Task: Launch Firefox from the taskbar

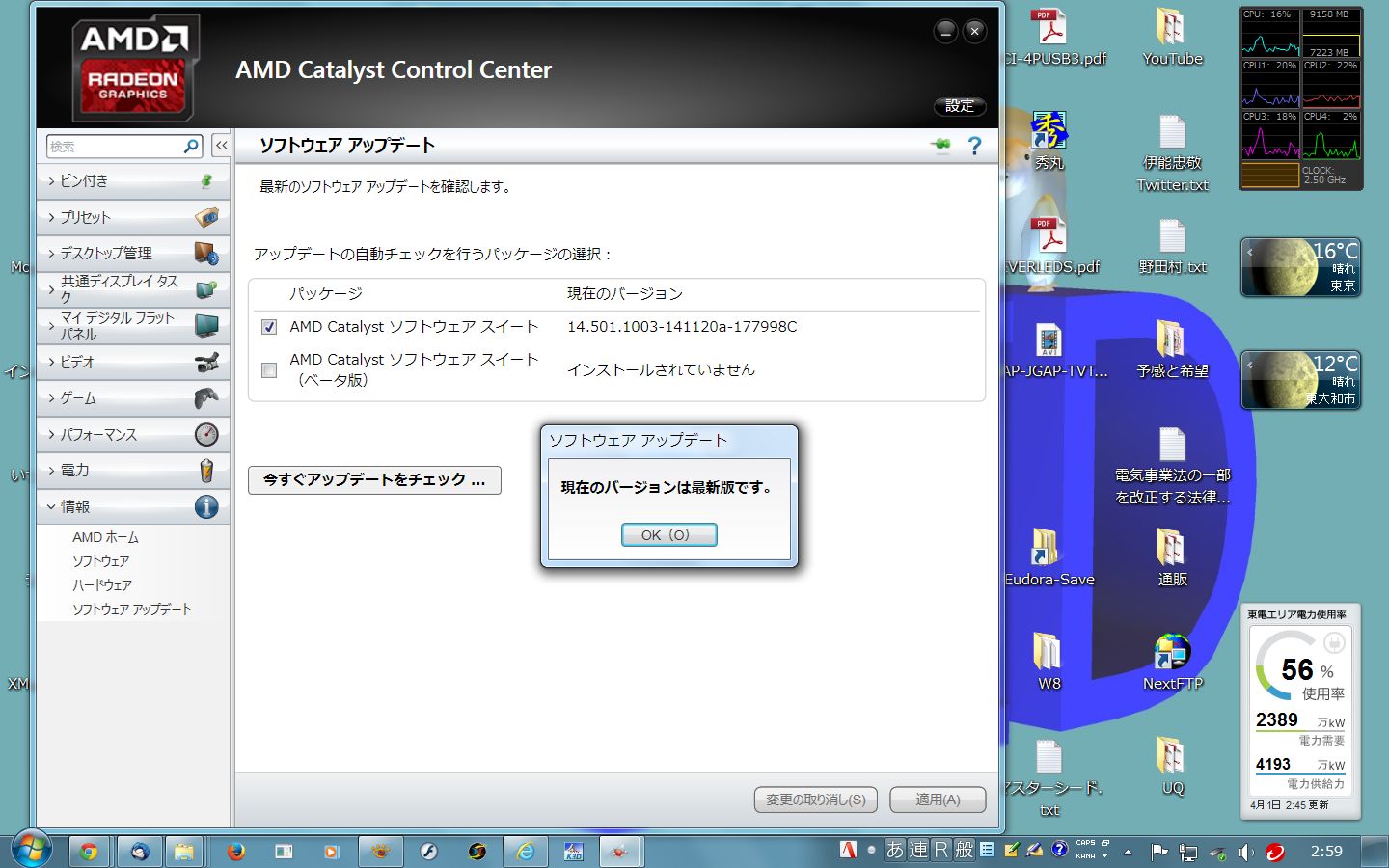Action: coord(236,852)
